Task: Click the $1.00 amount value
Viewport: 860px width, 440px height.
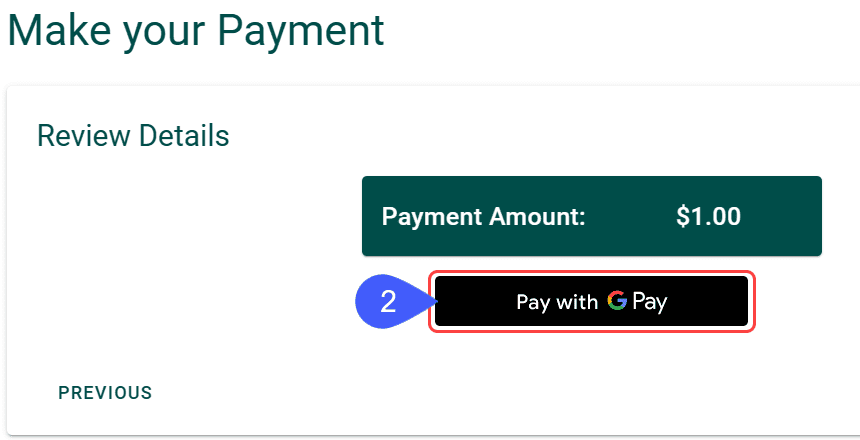Action: (x=708, y=217)
